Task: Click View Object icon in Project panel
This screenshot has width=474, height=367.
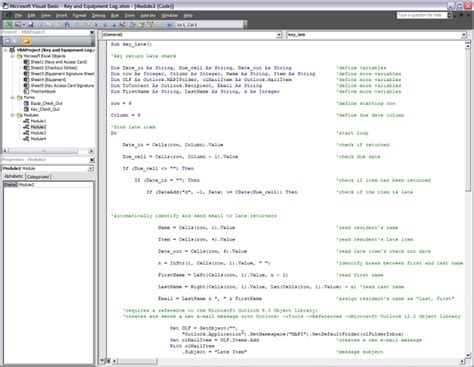Action: click(16, 41)
